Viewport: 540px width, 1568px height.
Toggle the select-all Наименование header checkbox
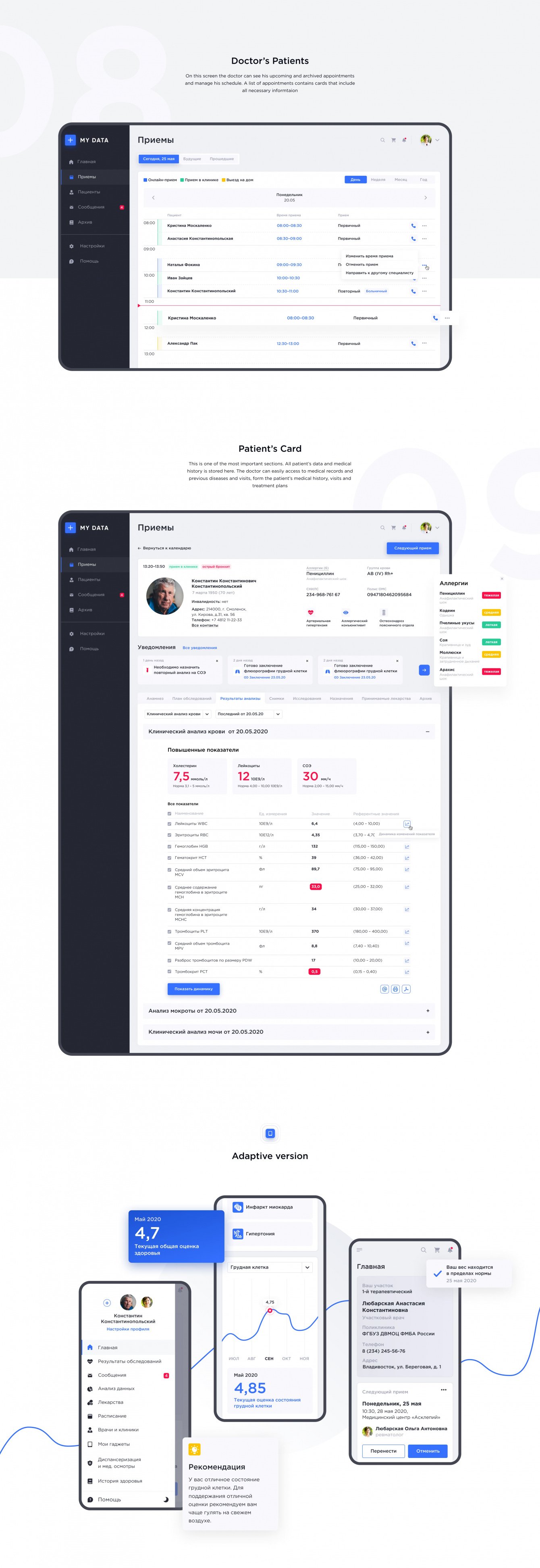coord(170,813)
